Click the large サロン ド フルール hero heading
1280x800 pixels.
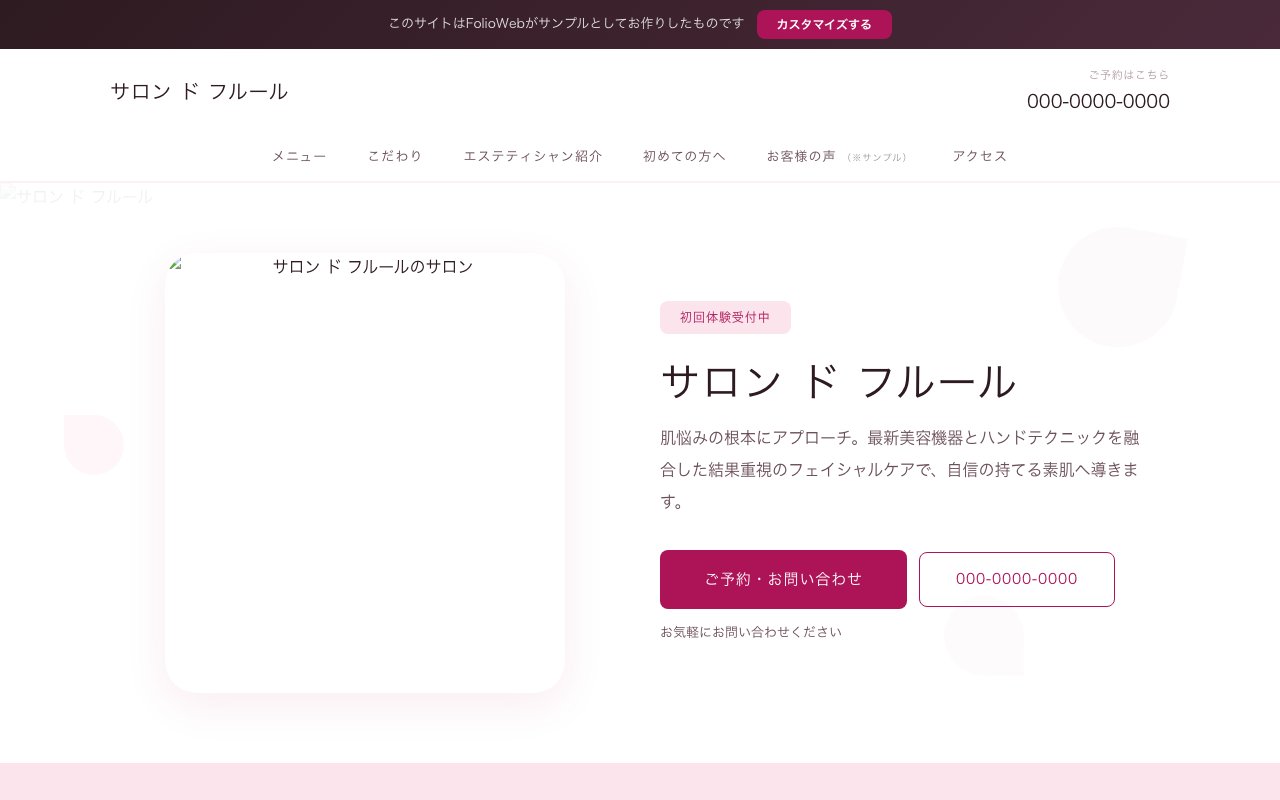(838, 381)
